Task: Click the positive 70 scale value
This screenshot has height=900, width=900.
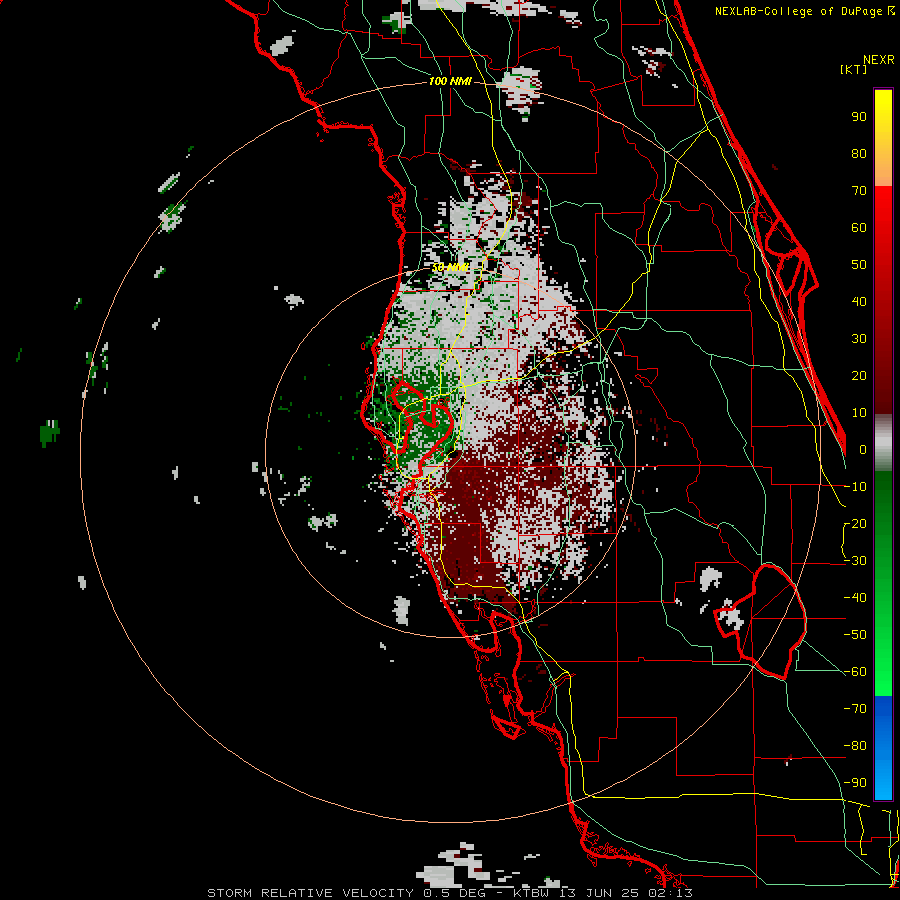Action: tap(859, 191)
